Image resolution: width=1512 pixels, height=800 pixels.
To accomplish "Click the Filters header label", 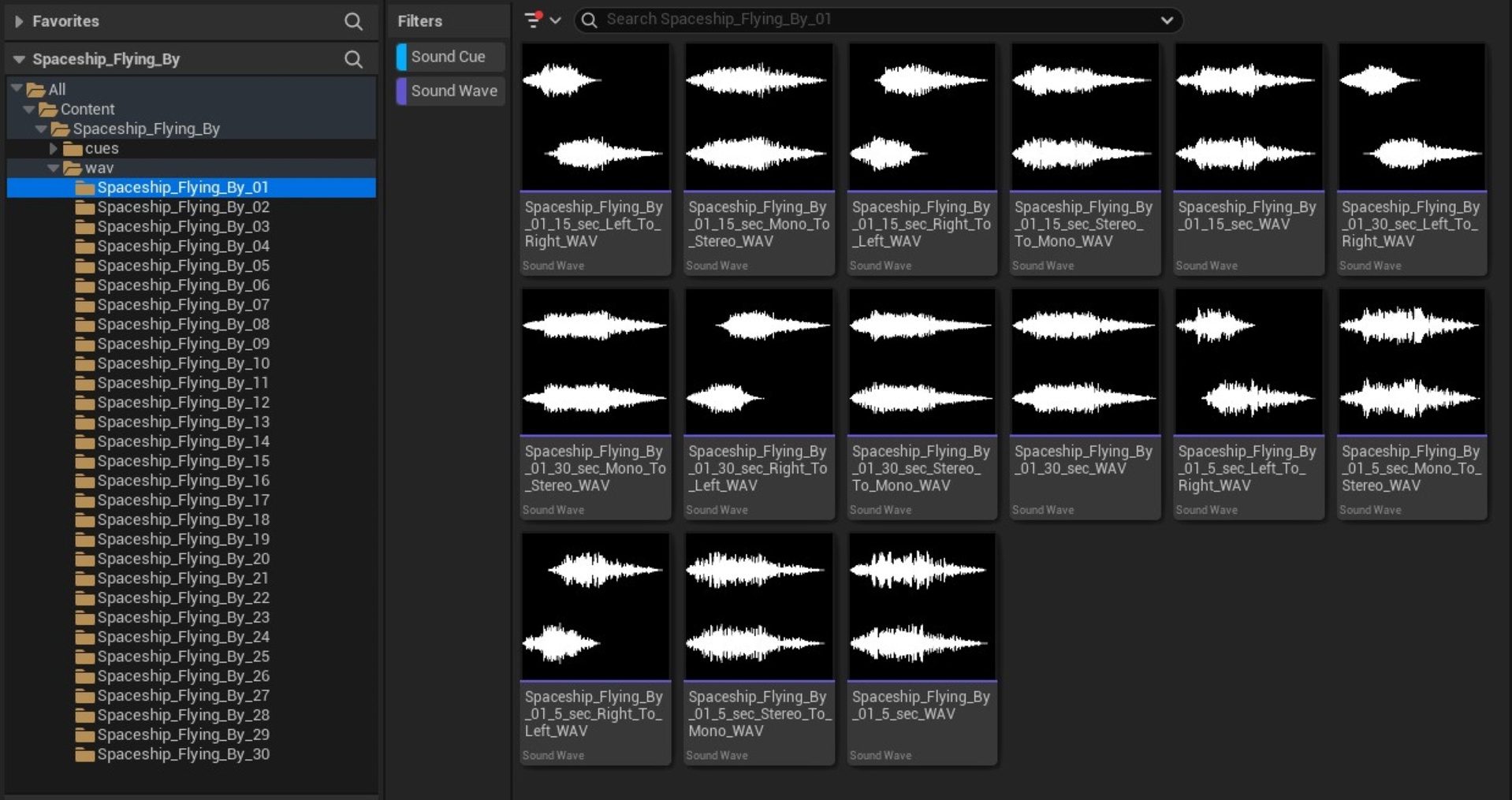I will point(419,21).
